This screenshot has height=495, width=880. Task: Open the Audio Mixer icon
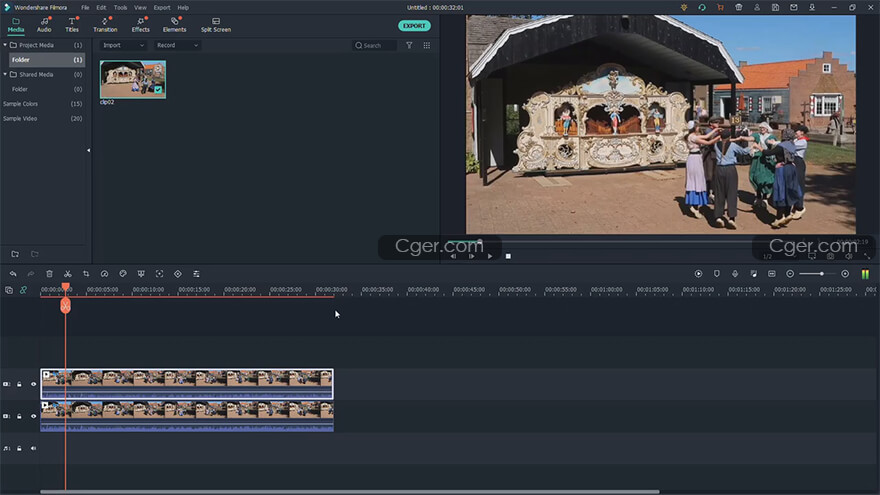click(754, 274)
